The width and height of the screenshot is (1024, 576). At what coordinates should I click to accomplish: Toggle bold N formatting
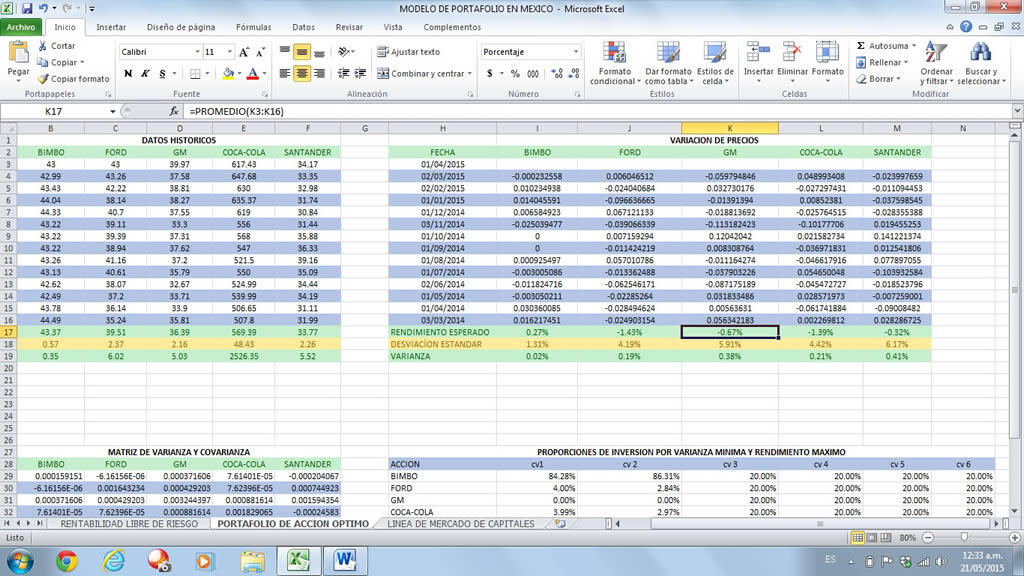click(x=128, y=74)
